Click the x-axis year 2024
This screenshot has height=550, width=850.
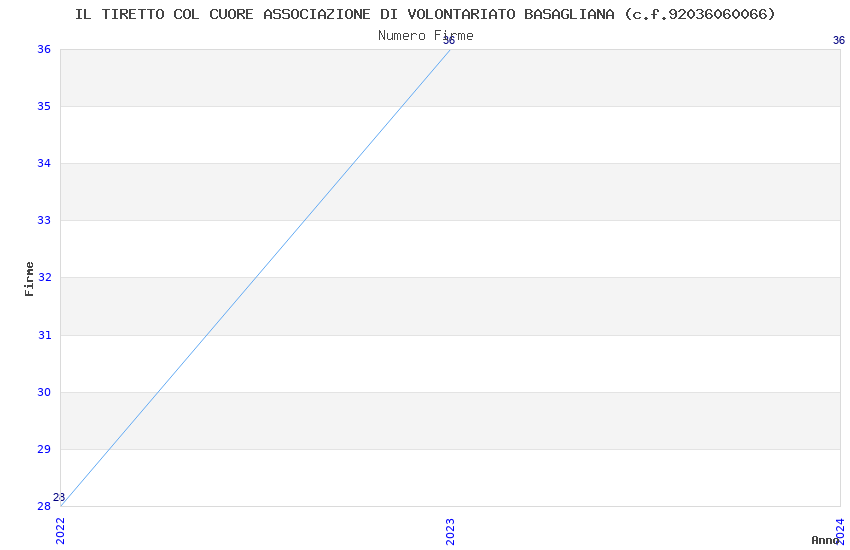point(840,531)
